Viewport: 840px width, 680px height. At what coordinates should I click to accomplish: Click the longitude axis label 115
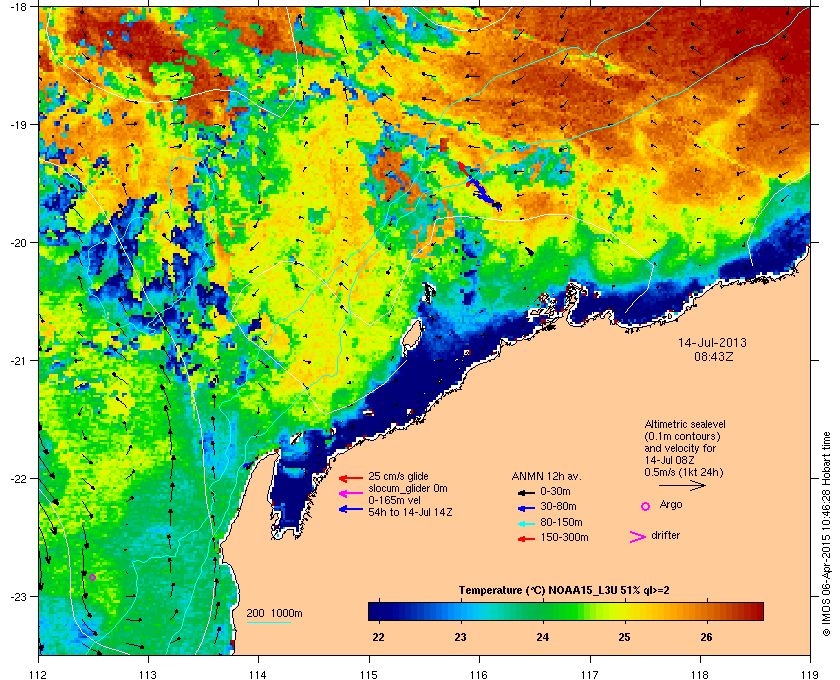click(x=369, y=674)
